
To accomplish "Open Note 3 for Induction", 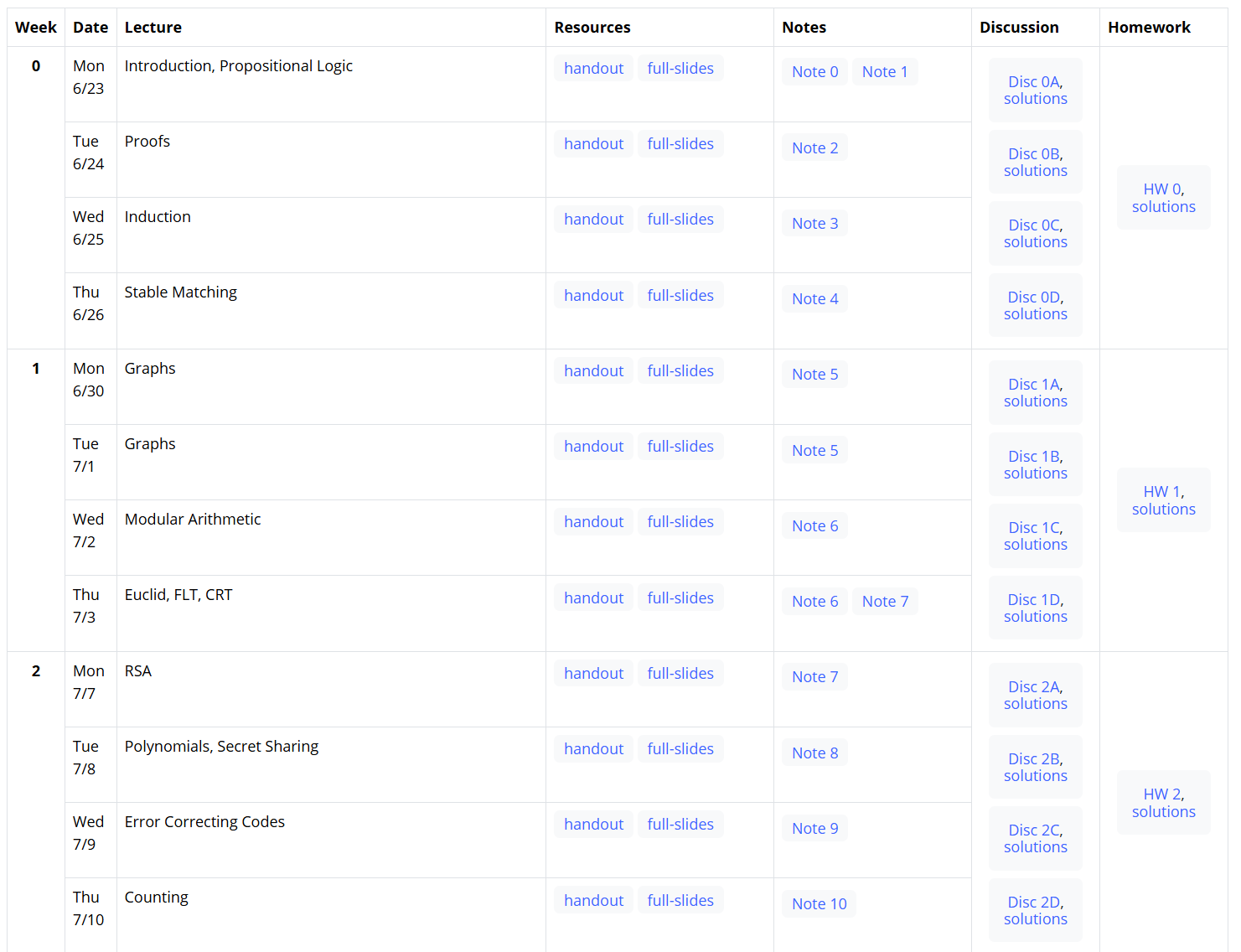I will tap(814, 224).
